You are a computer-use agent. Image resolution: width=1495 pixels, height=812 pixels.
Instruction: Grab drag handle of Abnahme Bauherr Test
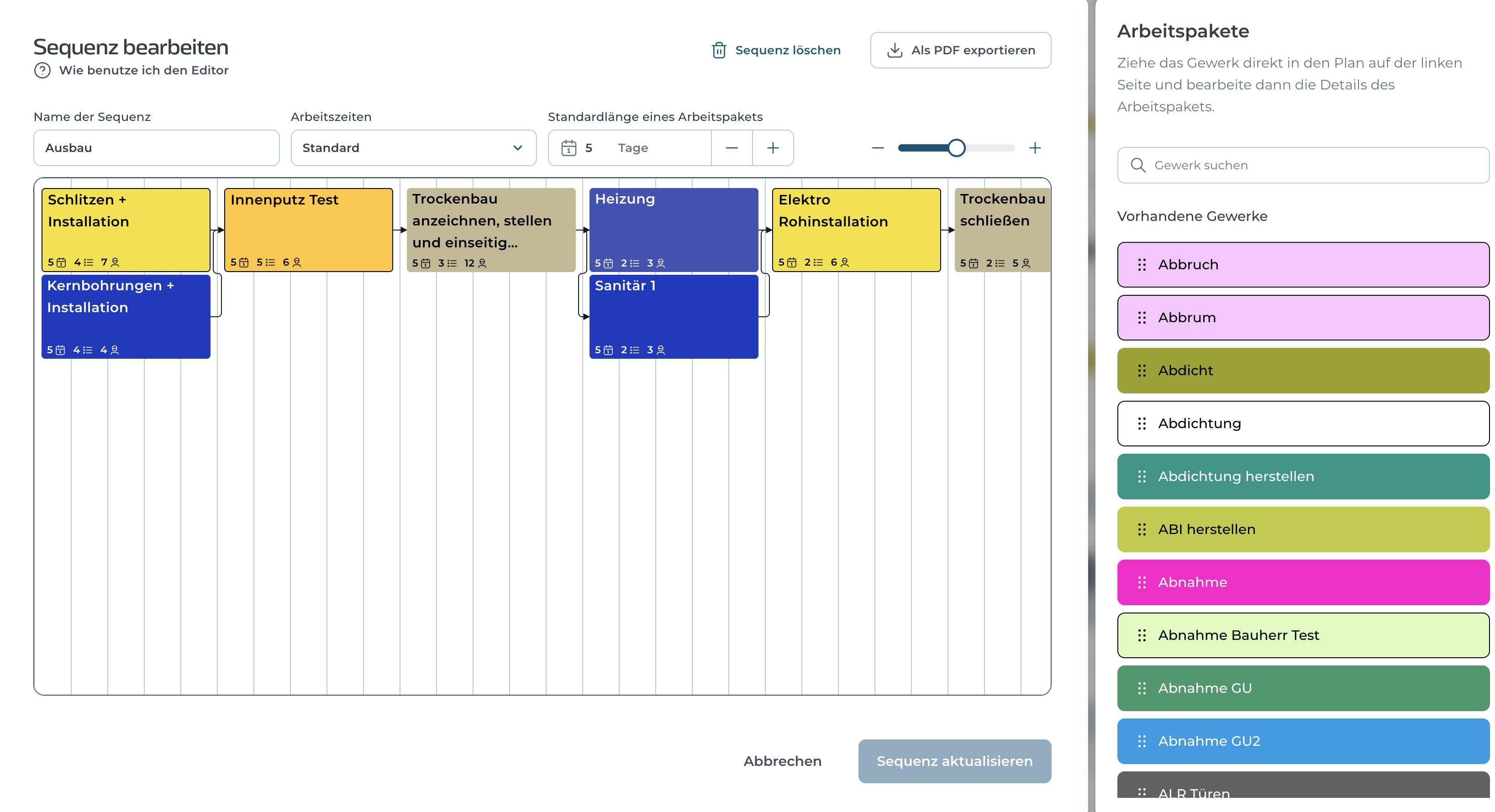coord(1142,636)
